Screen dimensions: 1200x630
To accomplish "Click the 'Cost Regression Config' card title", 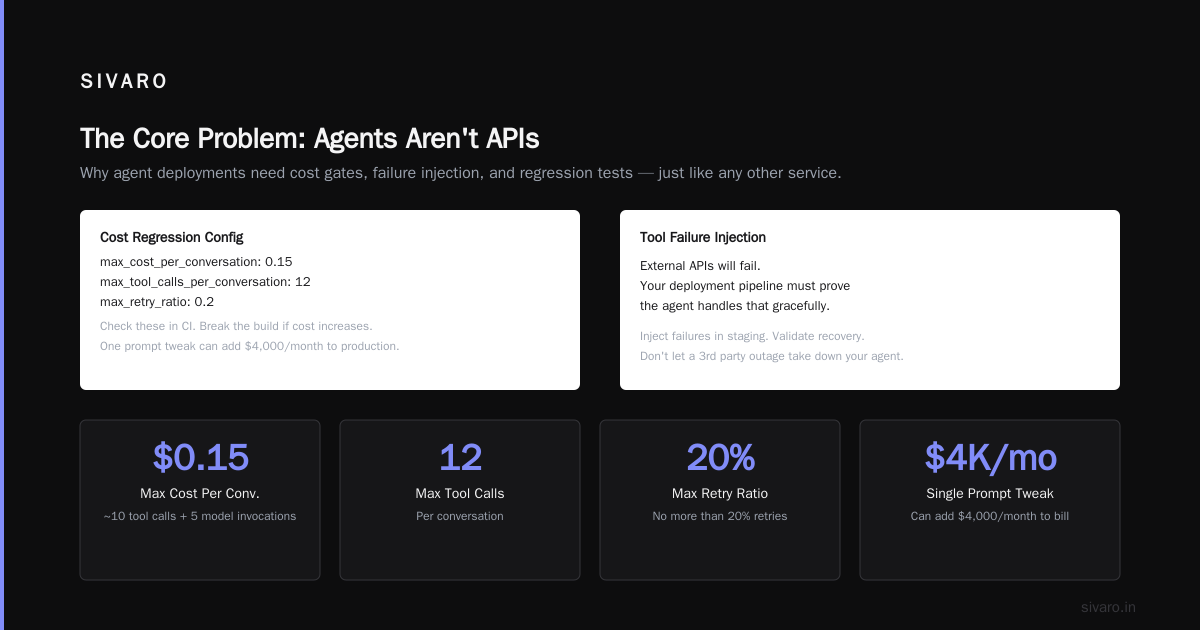I will click(x=172, y=237).
